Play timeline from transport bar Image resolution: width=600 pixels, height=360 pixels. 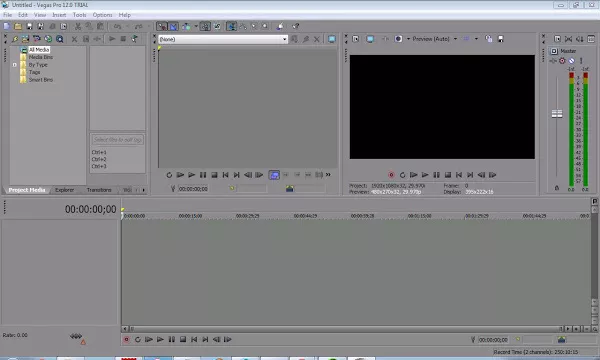[160, 339]
